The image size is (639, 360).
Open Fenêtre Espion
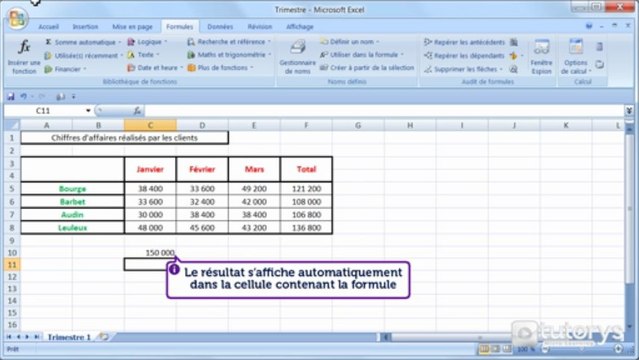[x=541, y=57]
